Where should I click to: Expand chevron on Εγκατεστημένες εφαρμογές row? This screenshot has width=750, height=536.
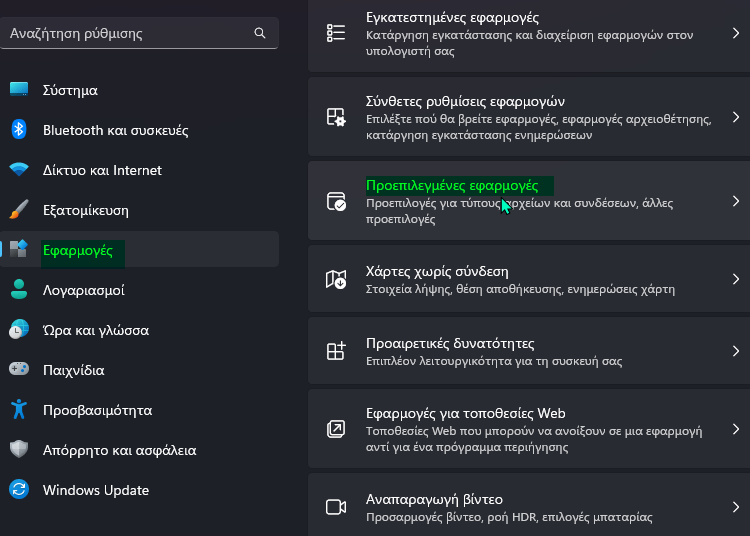(x=736, y=33)
